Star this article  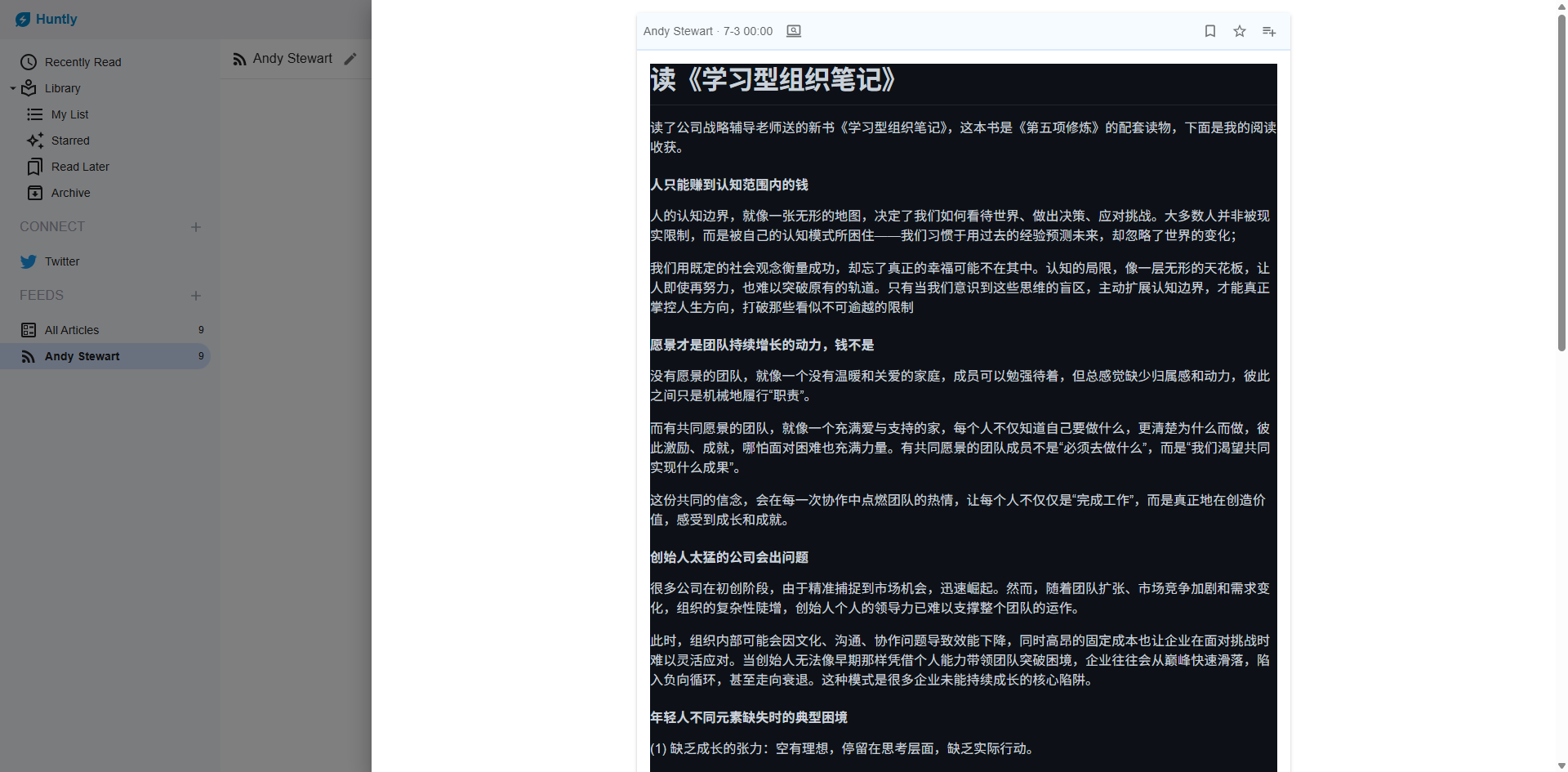[1240, 31]
